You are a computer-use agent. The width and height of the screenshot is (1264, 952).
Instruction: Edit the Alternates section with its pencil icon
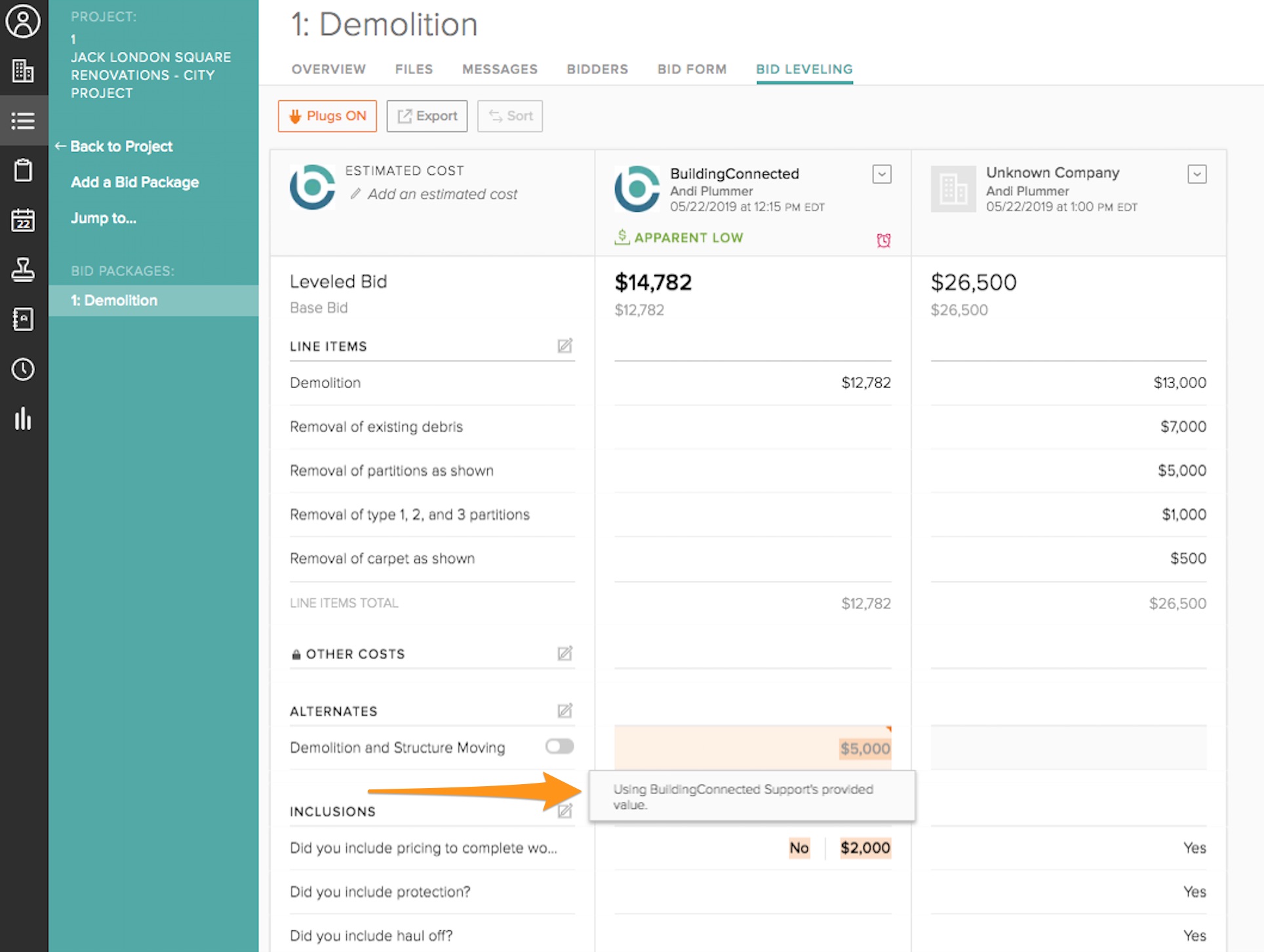(564, 711)
